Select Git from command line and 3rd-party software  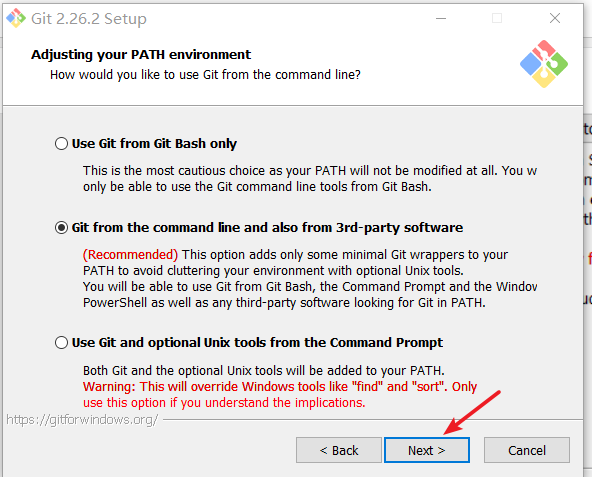(61, 228)
